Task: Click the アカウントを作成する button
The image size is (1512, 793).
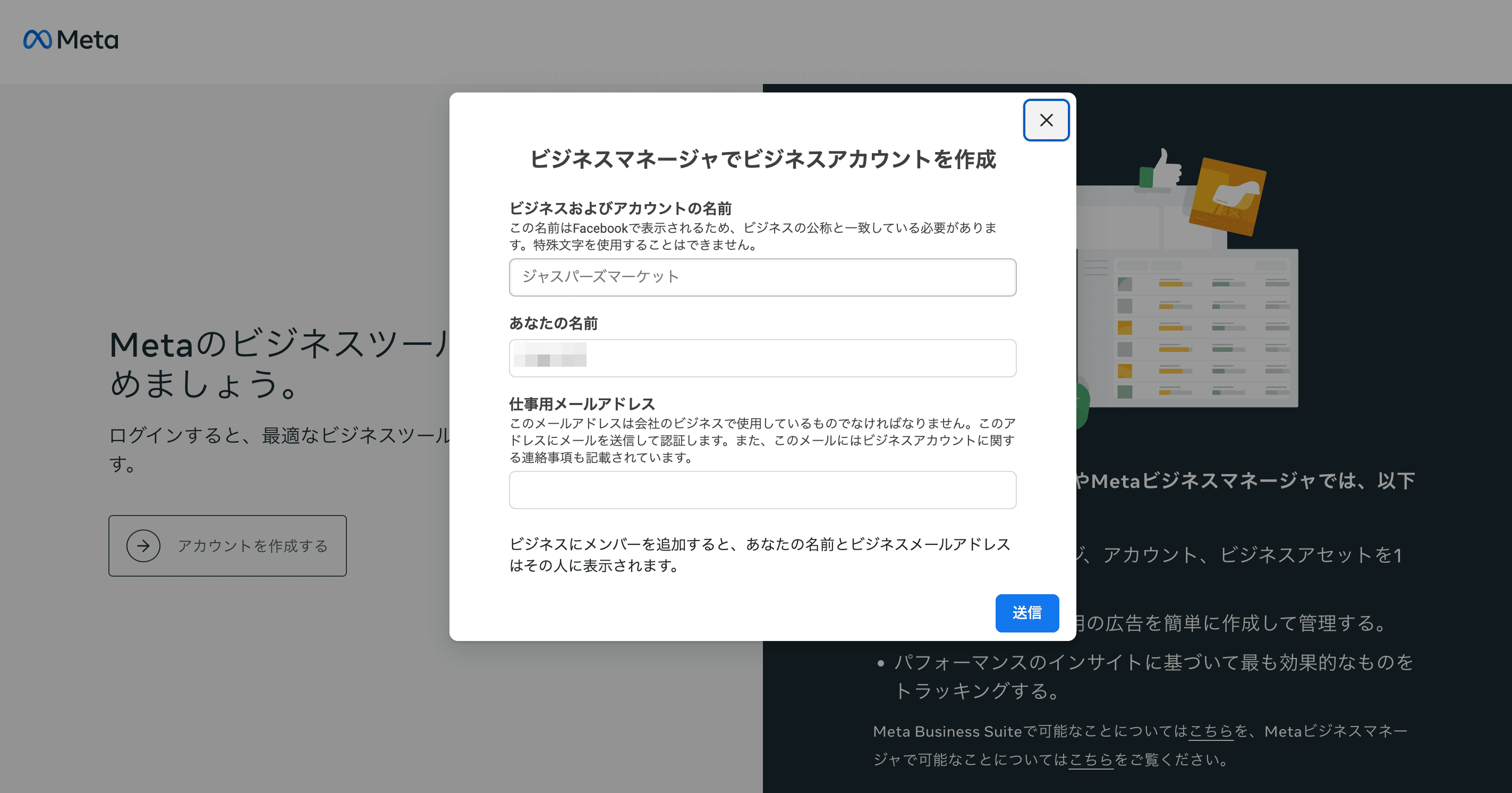Action: 228,546
